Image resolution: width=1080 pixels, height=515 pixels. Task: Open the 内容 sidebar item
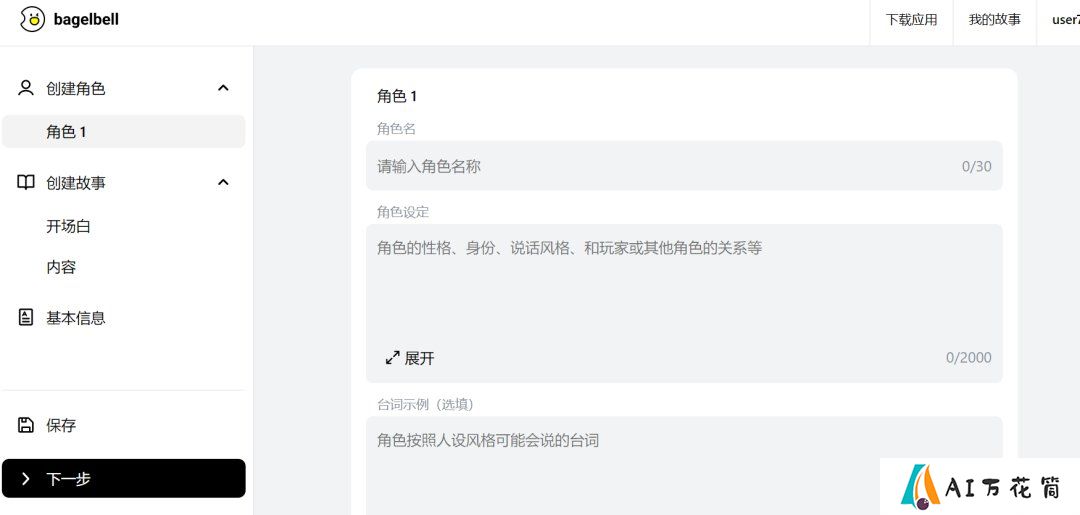point(61,268)
